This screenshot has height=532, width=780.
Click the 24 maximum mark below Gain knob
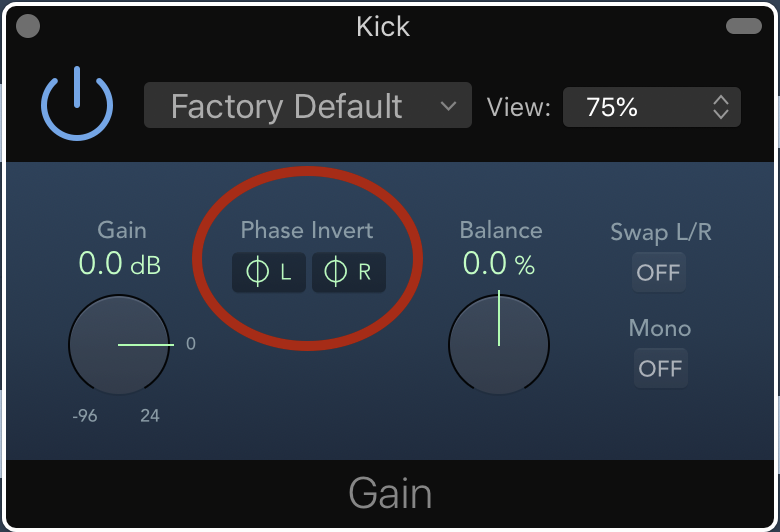click(x=150, y=416)
